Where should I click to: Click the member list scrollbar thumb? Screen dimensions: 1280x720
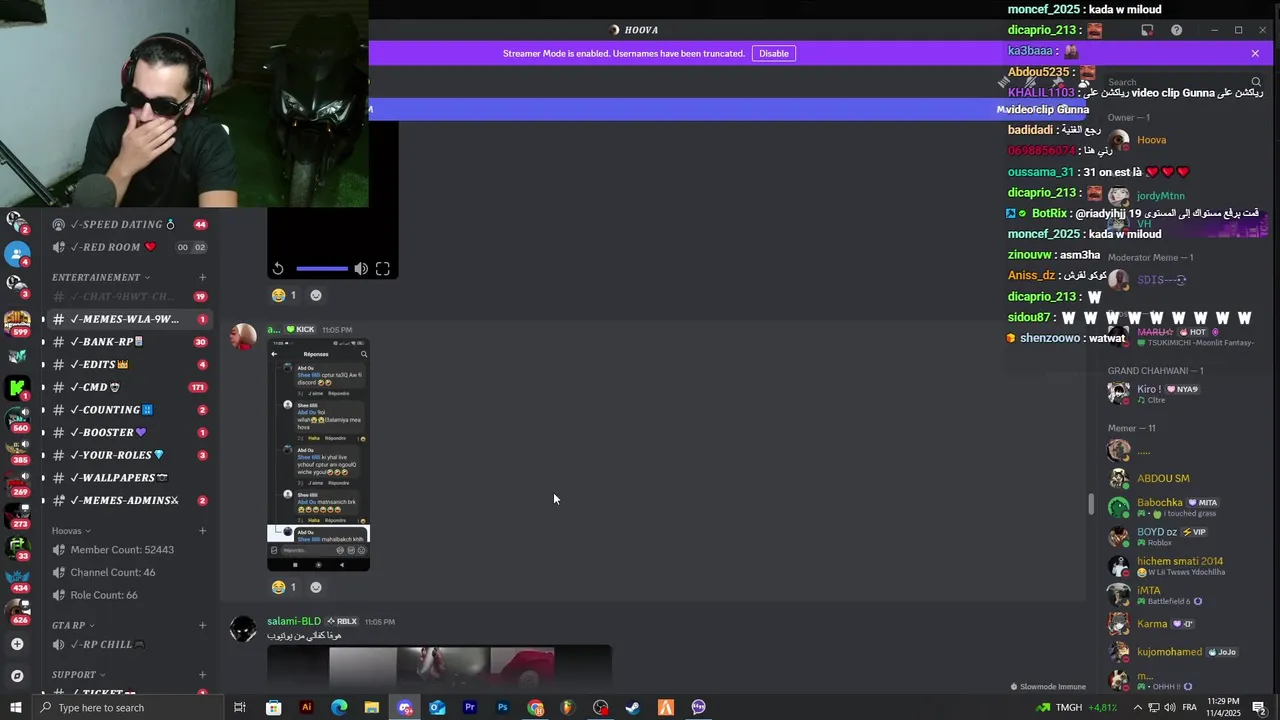coord(1091,504)
